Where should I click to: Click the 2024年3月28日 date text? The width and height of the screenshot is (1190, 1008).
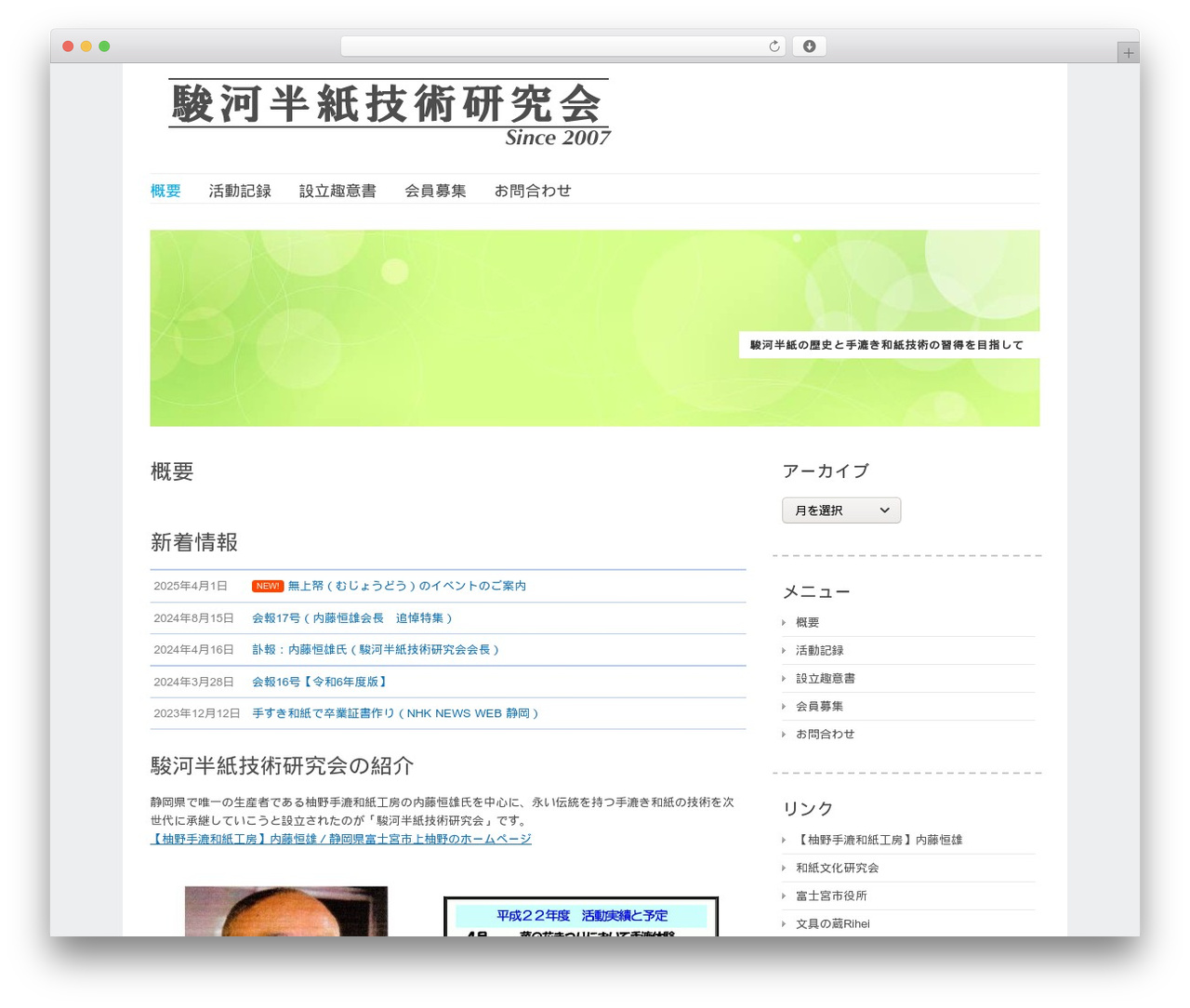193,682
